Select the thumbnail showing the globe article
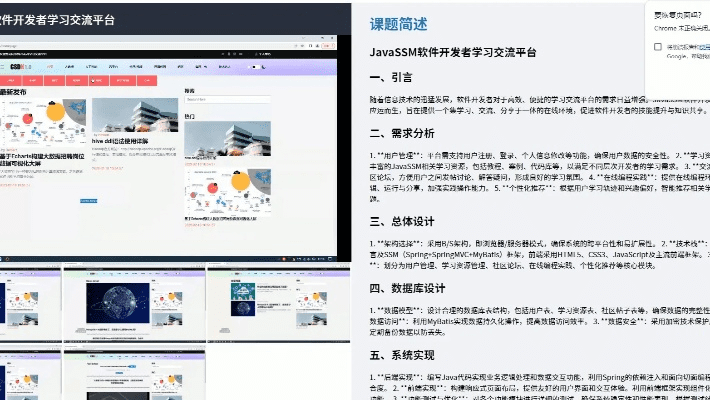The height and width of the screenshot is (400, 710). (134, 304)
